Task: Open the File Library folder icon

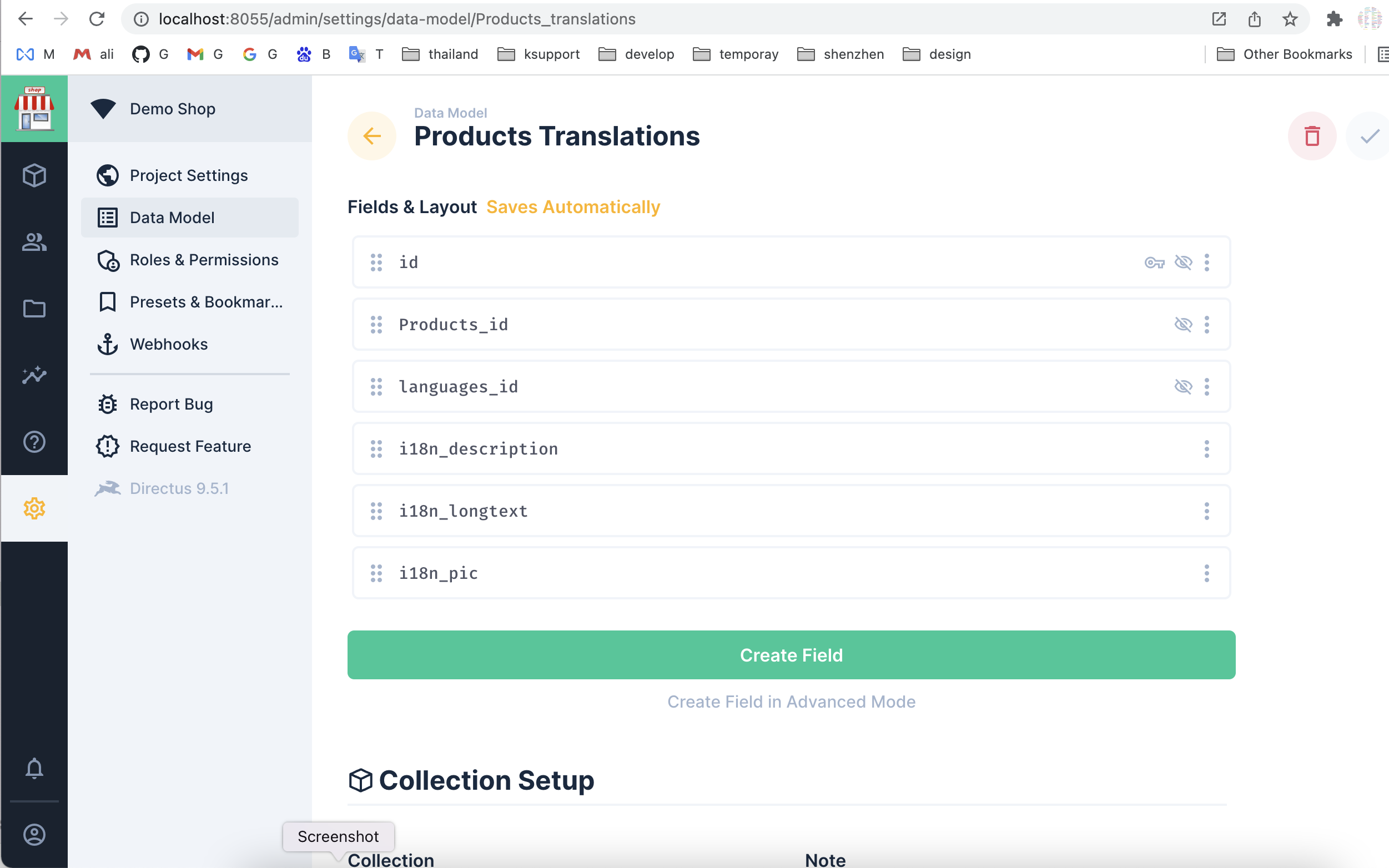Action: (x=34, y=309)
